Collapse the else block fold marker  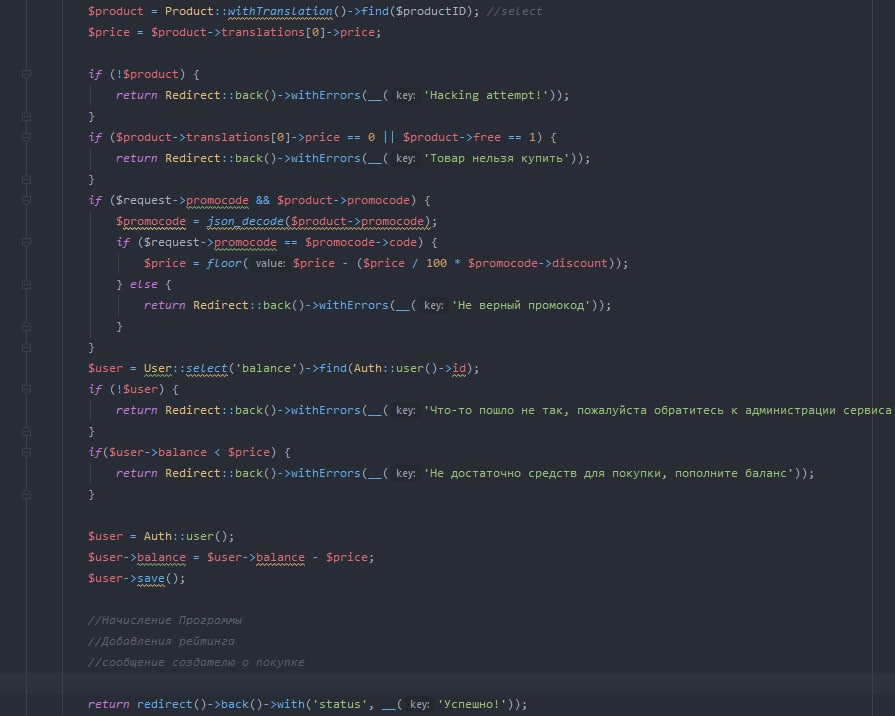[x=26, y=284]
